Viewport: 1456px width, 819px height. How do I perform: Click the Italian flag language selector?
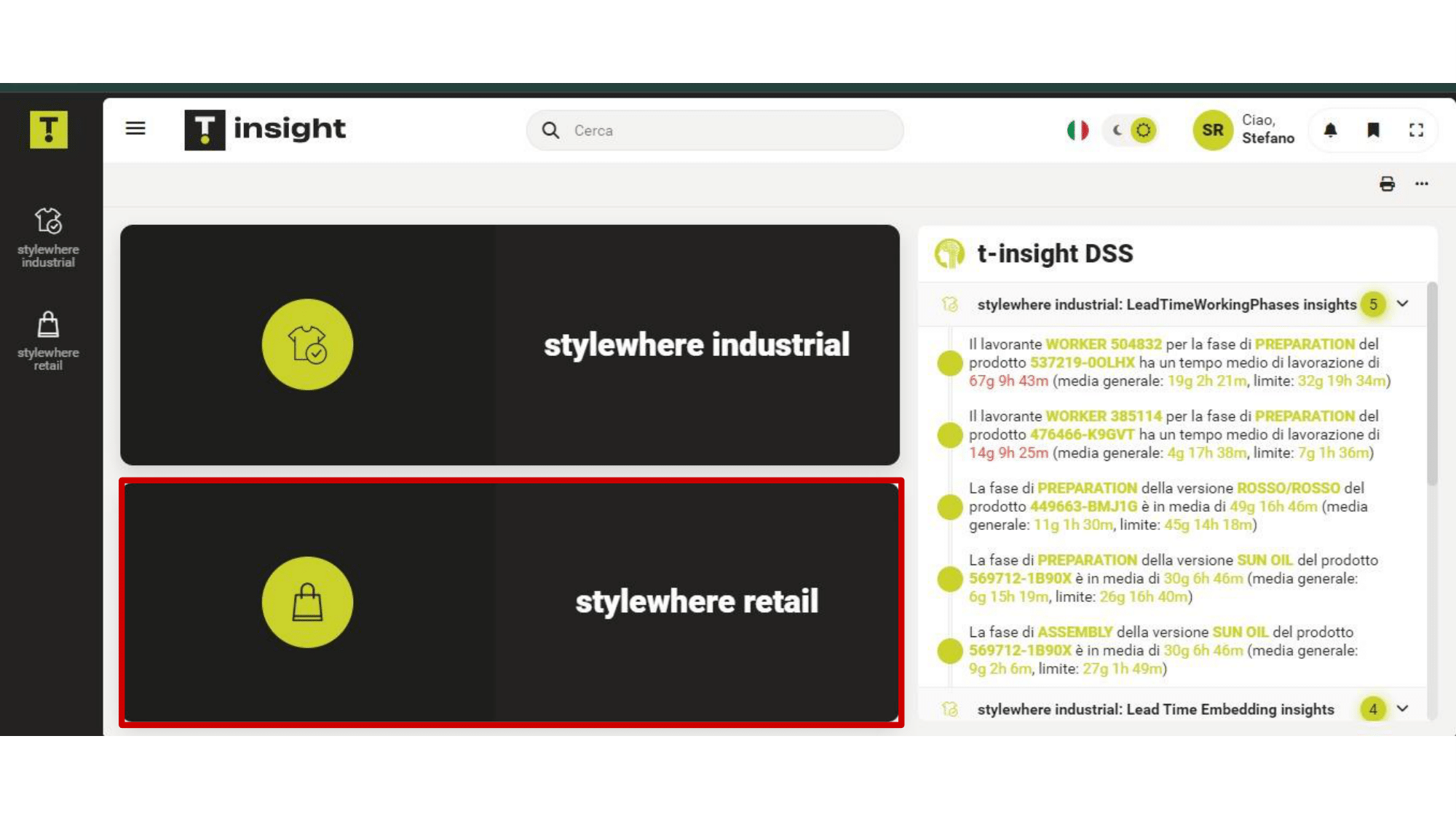click(x=1077, y=130)
